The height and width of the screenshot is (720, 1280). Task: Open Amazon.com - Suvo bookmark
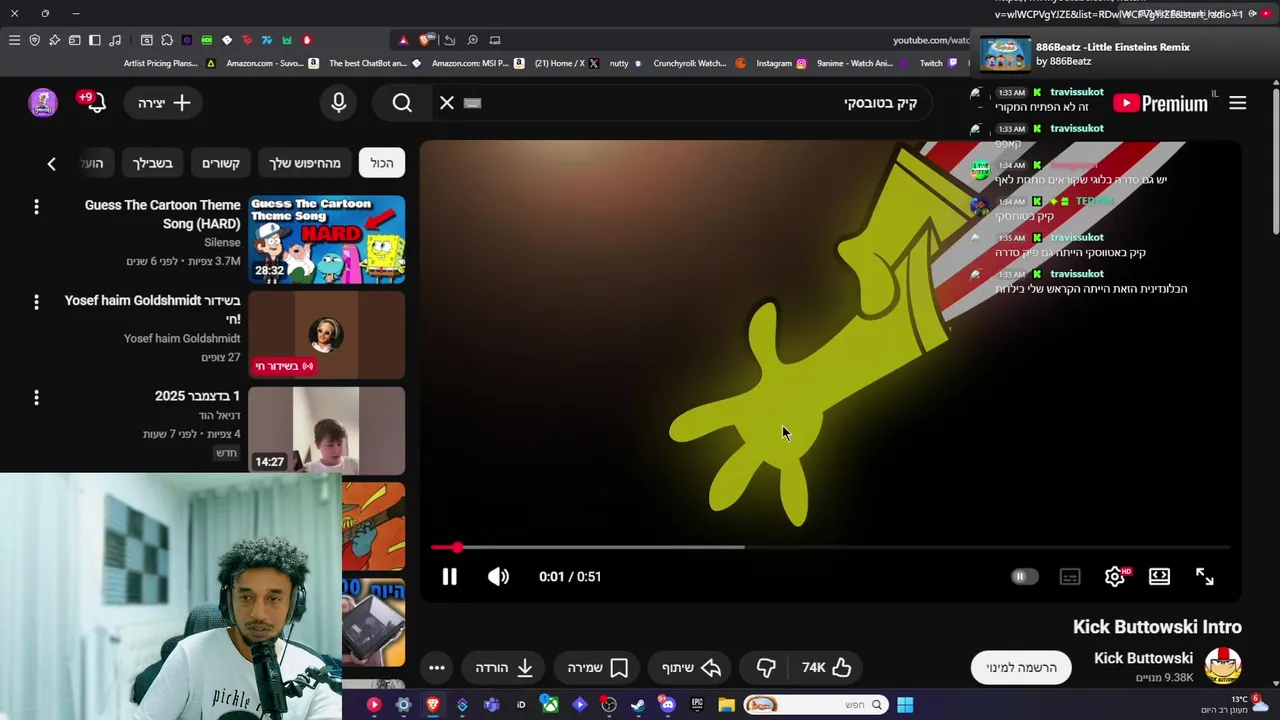click(272, 63)
